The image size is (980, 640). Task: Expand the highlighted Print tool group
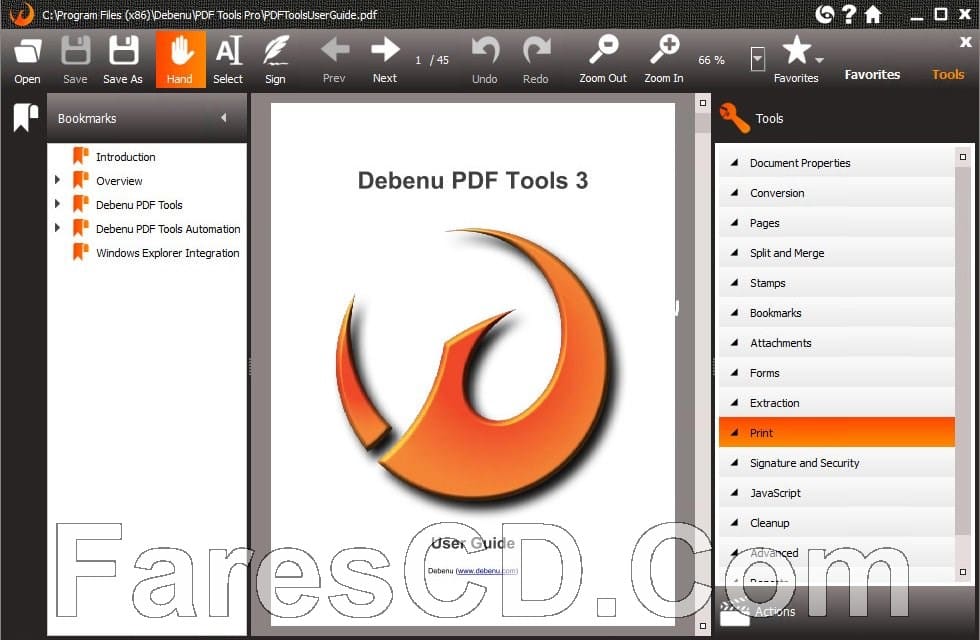pos(735,432)
